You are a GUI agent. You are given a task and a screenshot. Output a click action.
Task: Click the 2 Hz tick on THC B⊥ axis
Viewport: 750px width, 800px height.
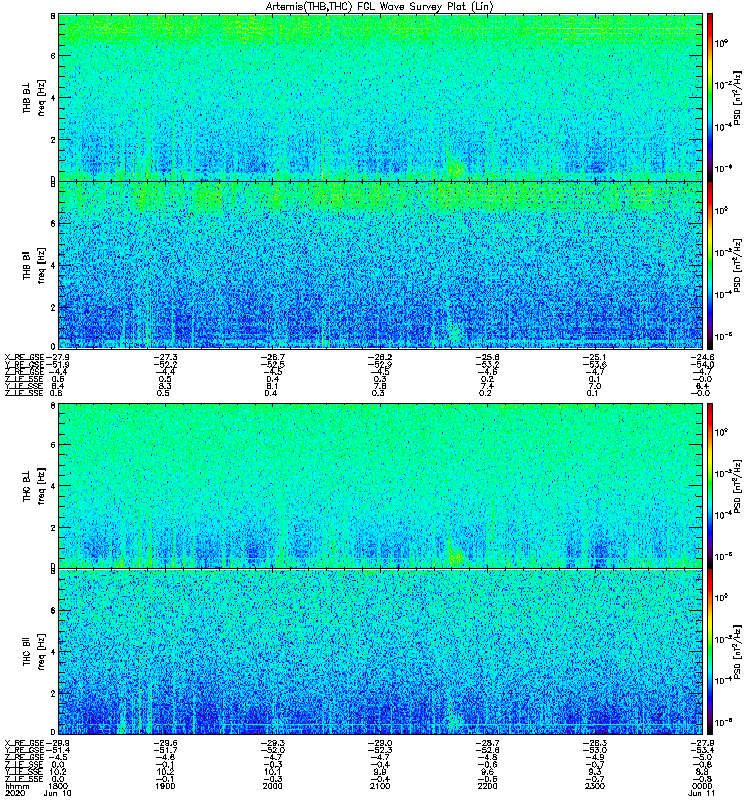click(53, 528)
